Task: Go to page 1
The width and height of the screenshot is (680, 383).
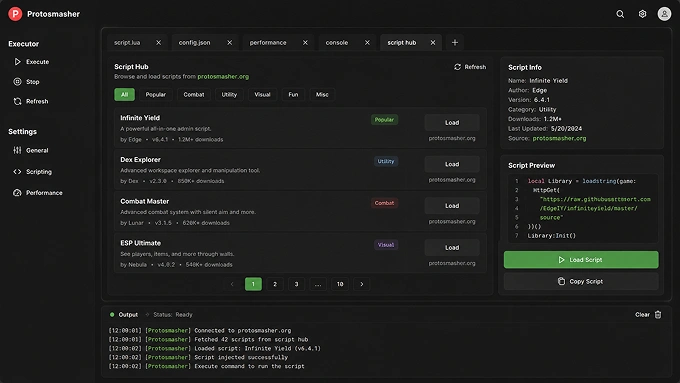Action: [253, 284]
